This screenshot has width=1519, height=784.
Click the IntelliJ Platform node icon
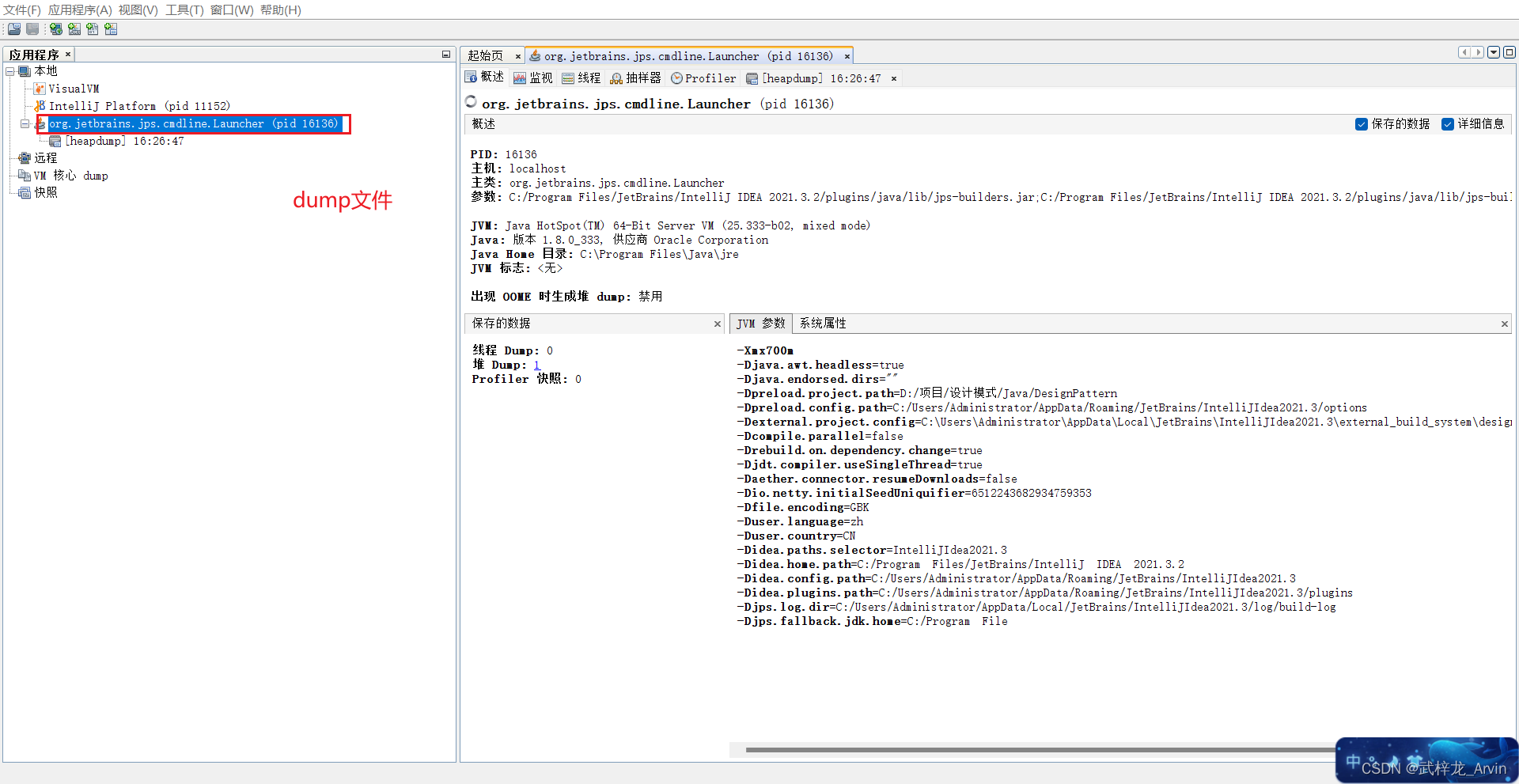(40, 106)
